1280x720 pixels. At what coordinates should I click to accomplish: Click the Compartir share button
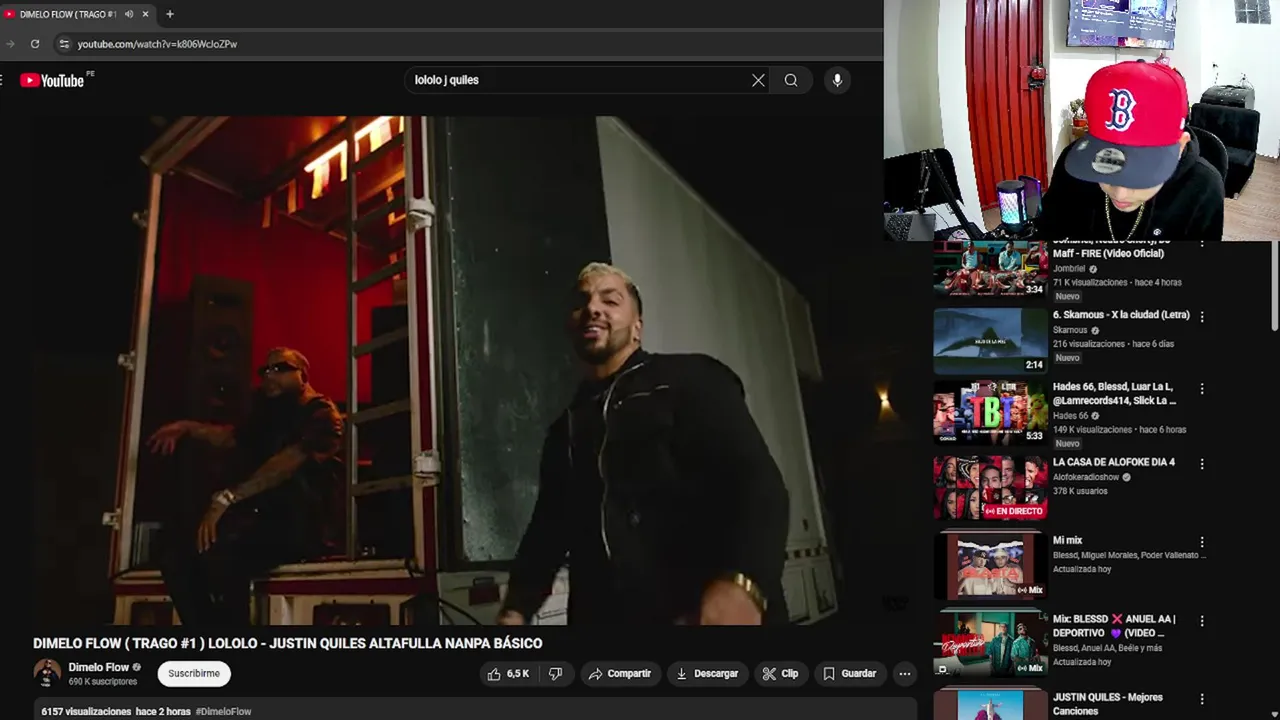pos(620,674)
